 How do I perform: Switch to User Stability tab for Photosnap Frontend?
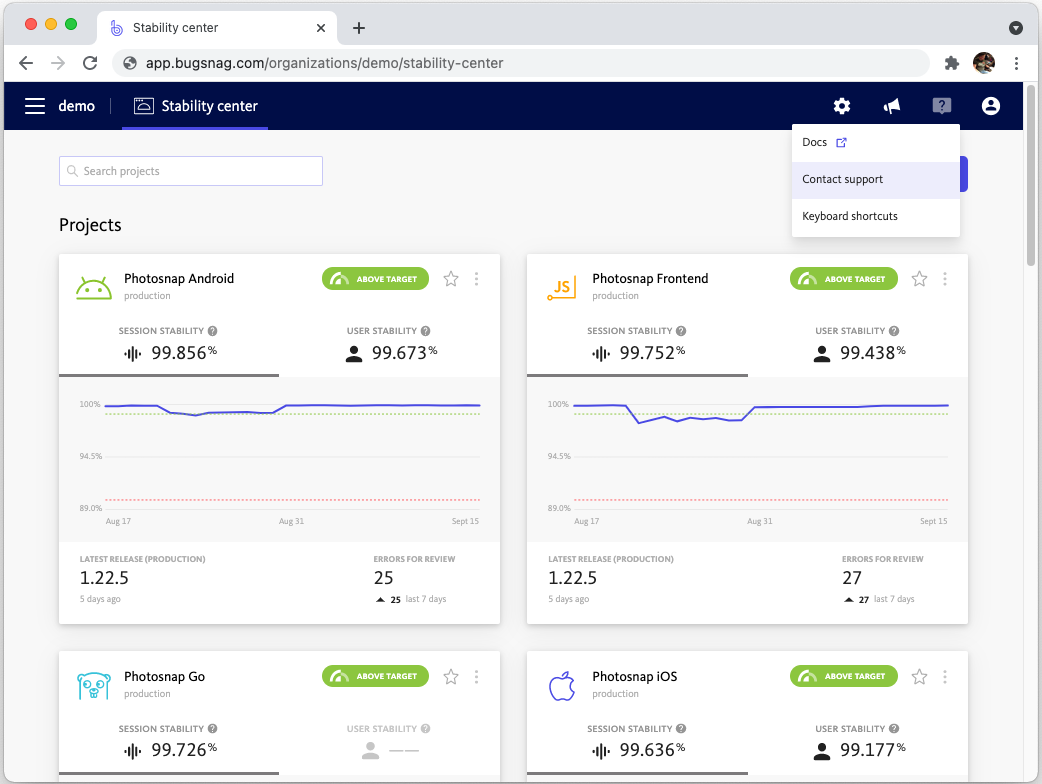pyautogui.click(x=858, y=345)
